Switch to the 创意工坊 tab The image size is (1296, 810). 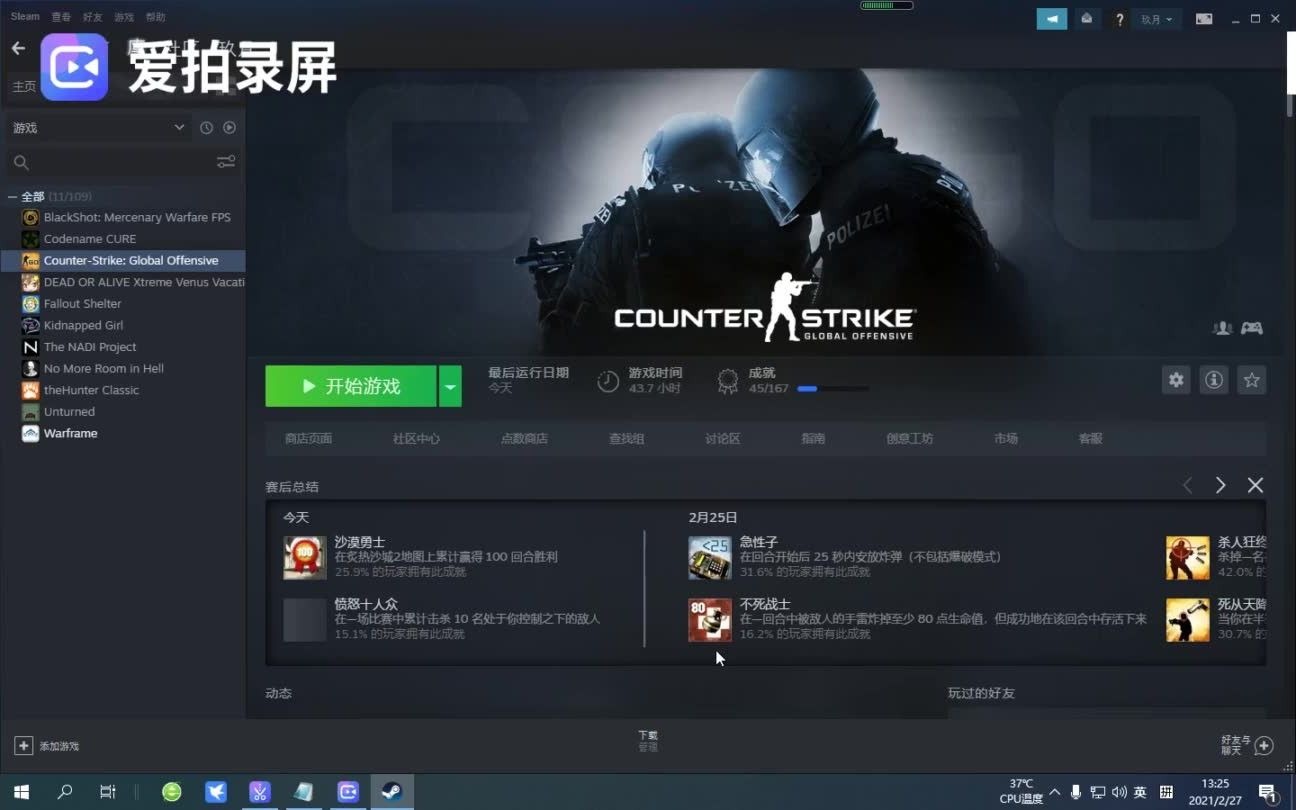[910, 438]
